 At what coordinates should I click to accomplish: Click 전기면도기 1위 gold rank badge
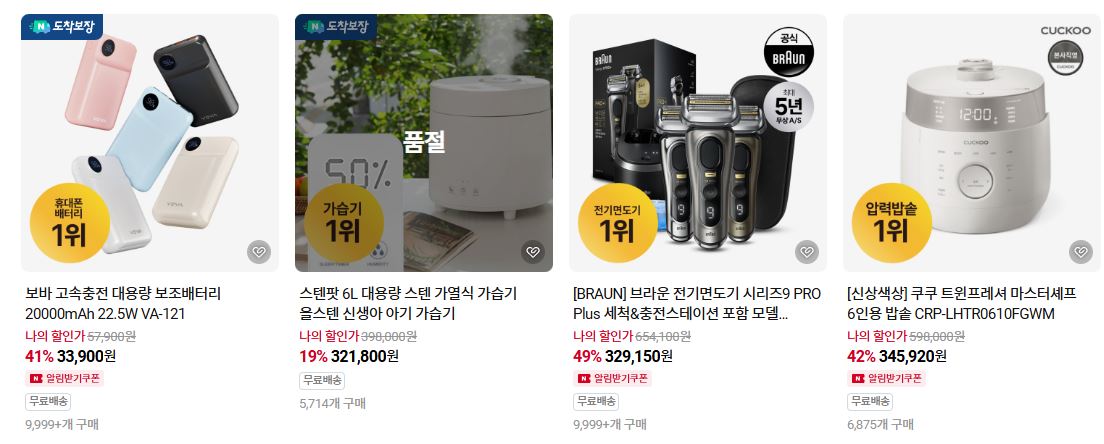pyautogui.click(x=617, y=223)
